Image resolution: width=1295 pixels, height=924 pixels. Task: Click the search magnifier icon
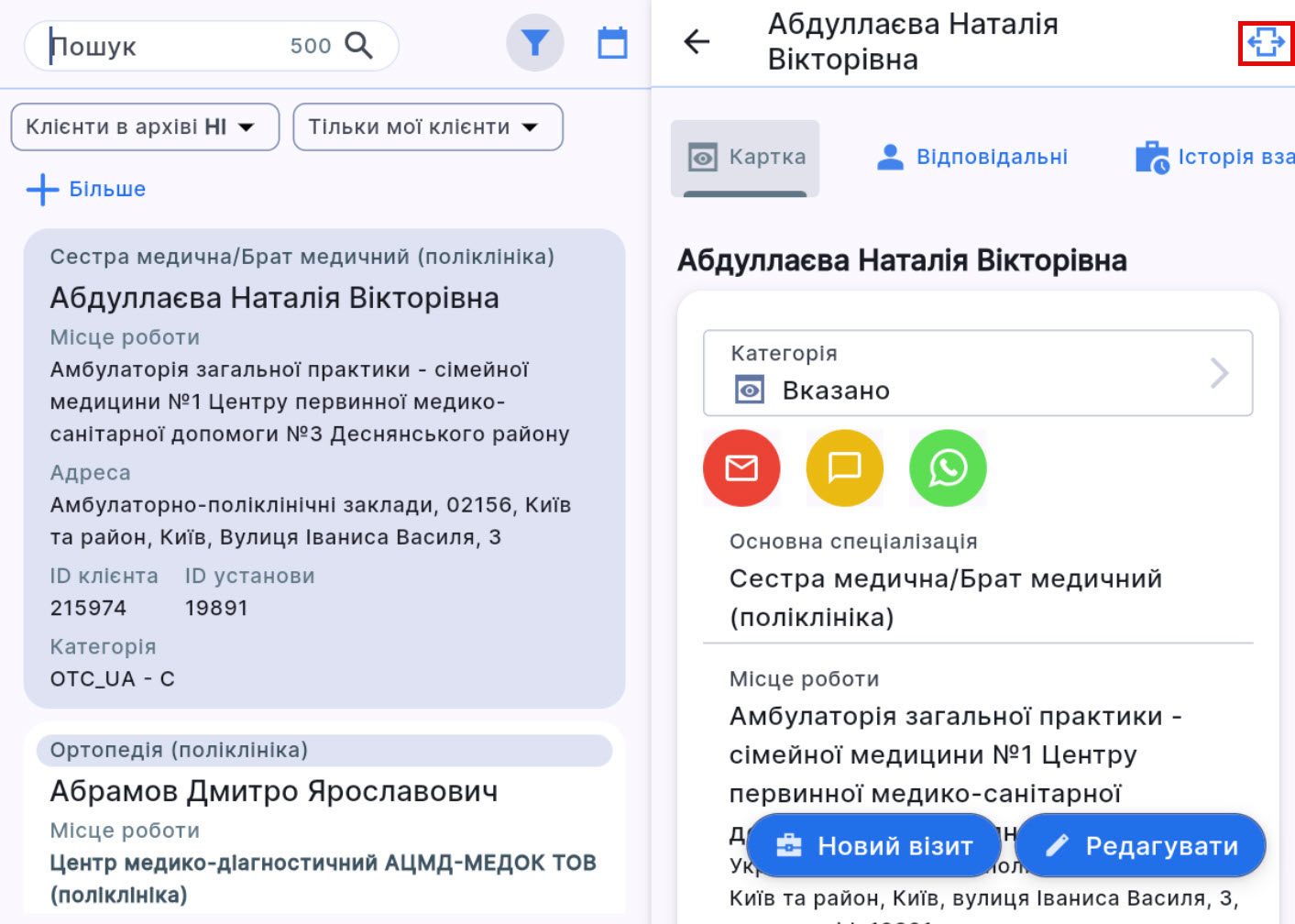click(358, 45)
